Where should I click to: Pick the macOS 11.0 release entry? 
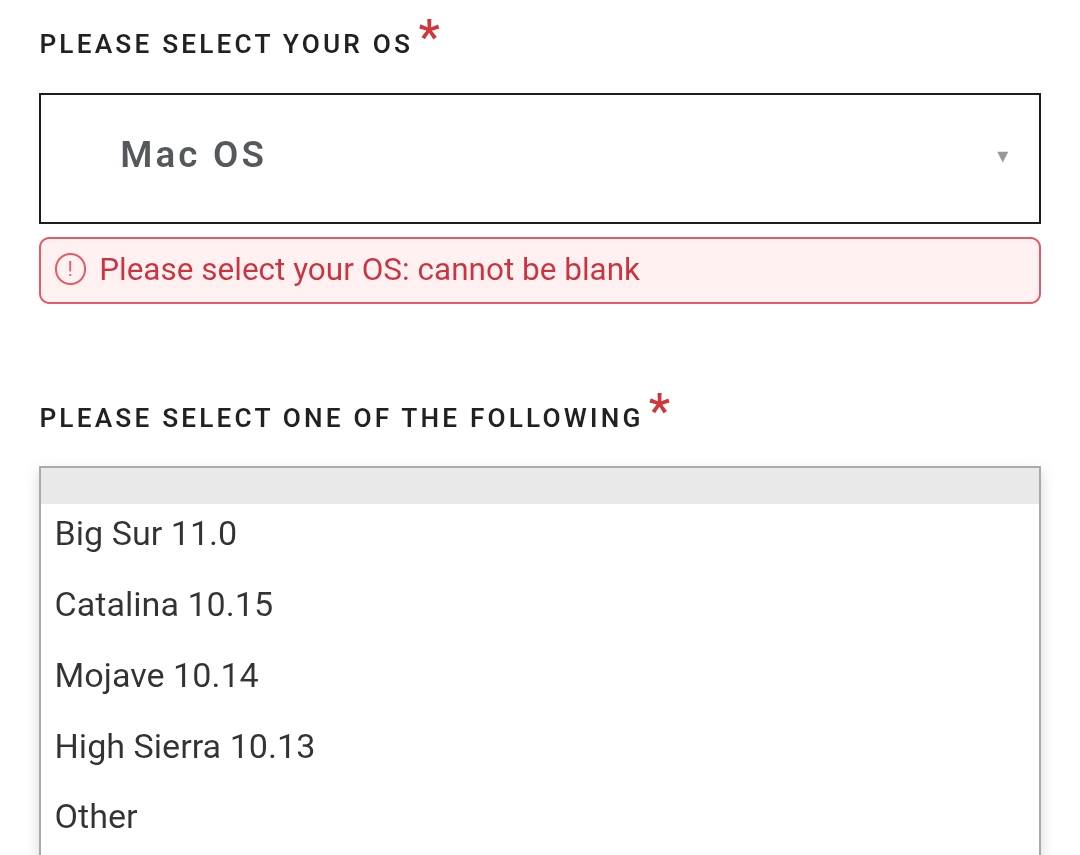(146, 534)
